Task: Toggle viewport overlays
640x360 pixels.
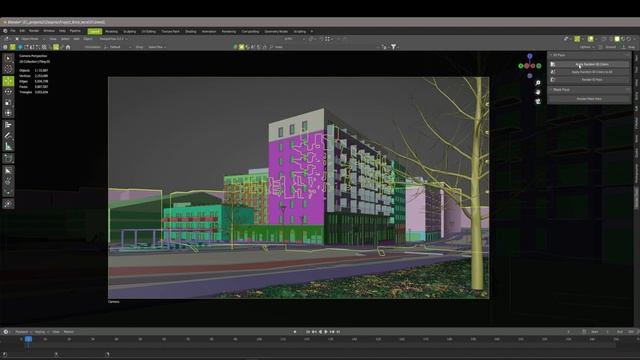Action: tap(591, 39)
